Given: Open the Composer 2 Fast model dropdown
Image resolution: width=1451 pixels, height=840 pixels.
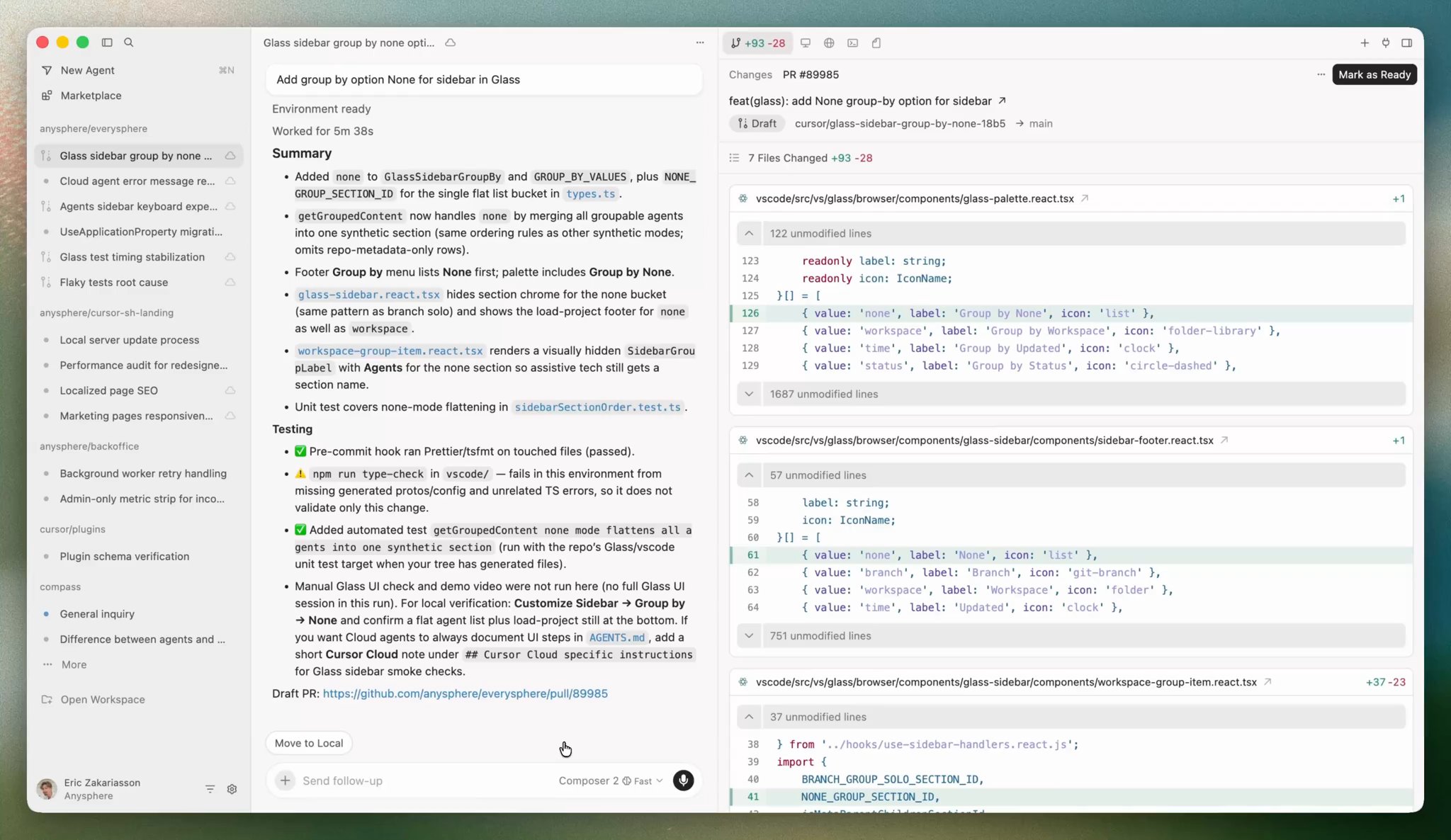Looking at the screenshot, I should [x=610, y=781].
